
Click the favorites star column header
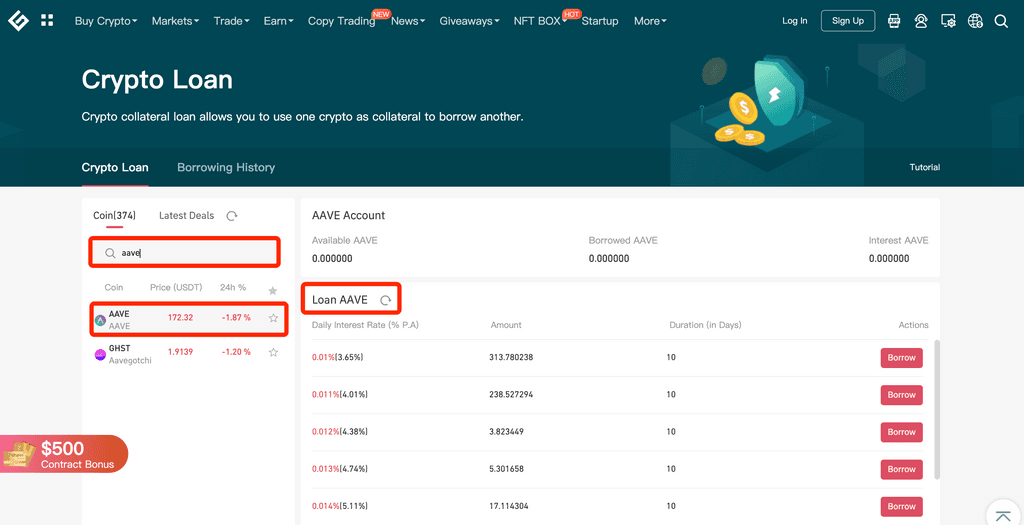coord(273,290)
